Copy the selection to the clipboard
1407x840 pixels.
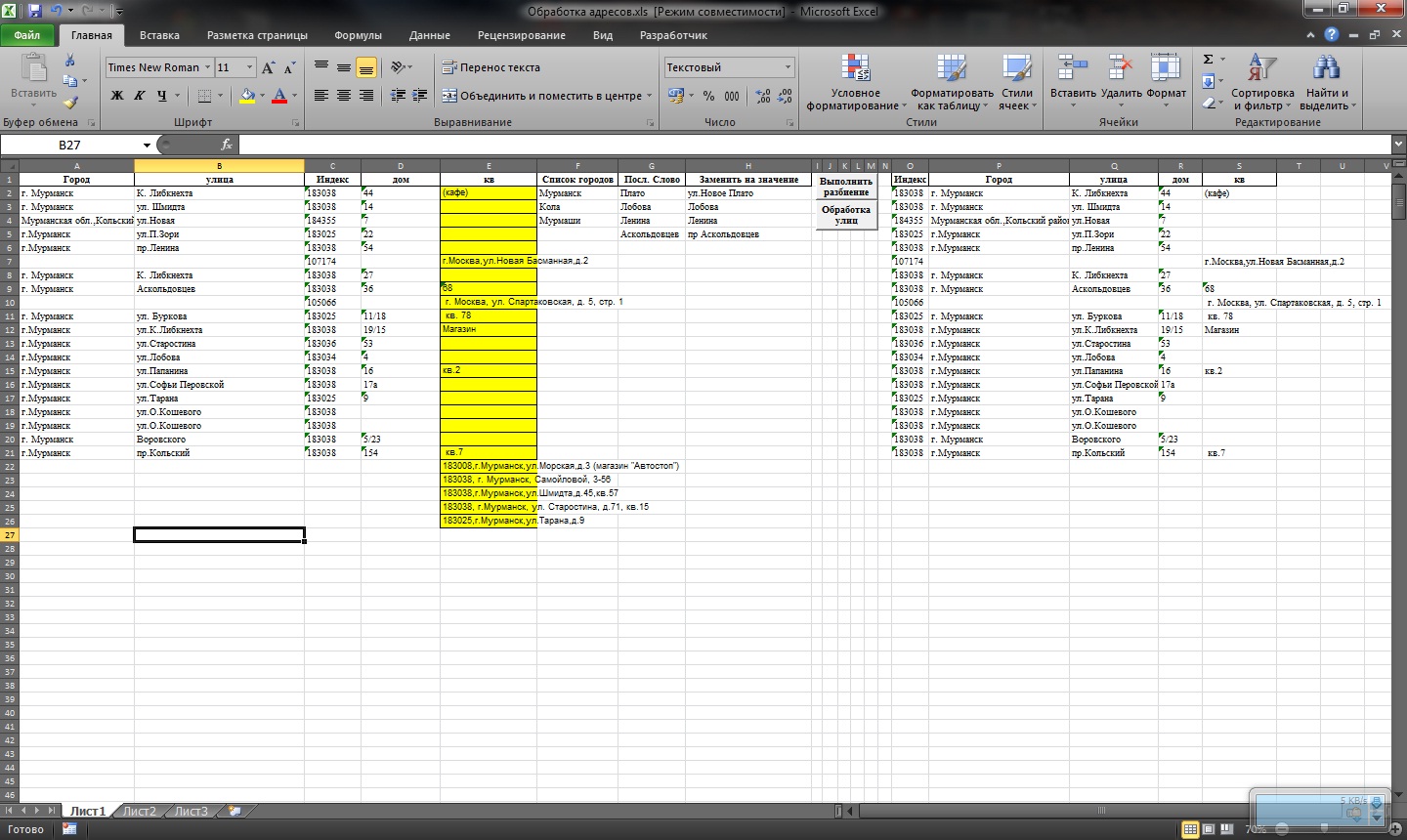[x=69, y=81]
